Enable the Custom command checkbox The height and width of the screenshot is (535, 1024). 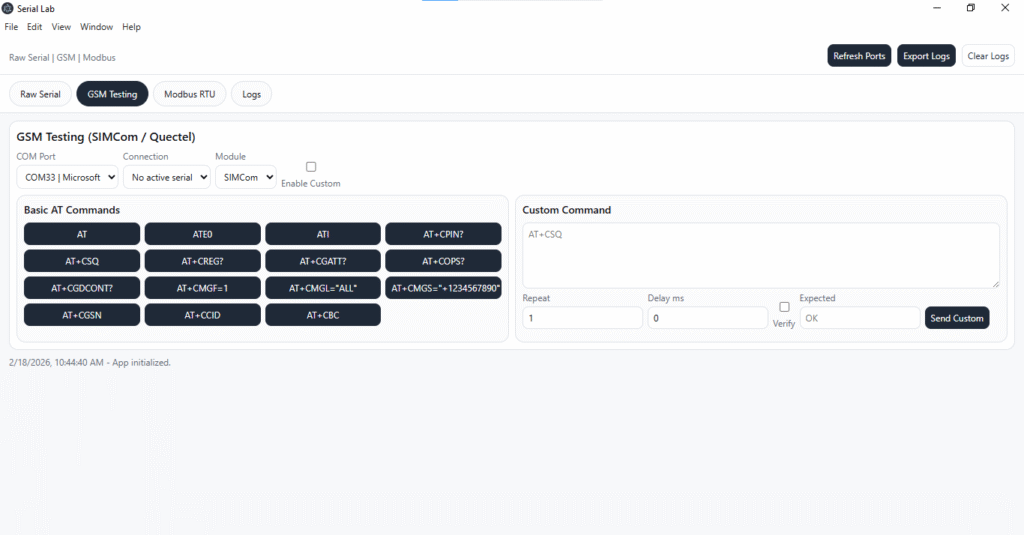coord(311,167)
